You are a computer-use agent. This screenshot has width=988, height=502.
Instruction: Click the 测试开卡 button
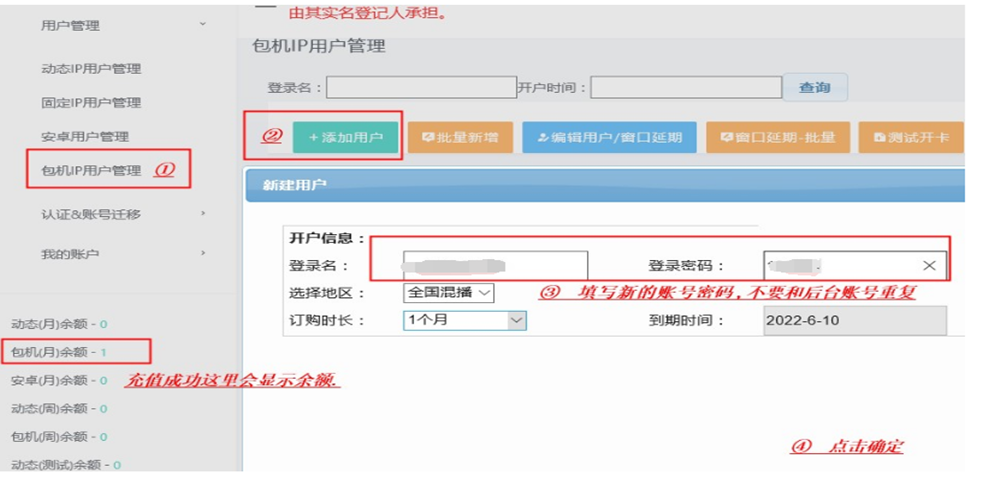[910, 137]
